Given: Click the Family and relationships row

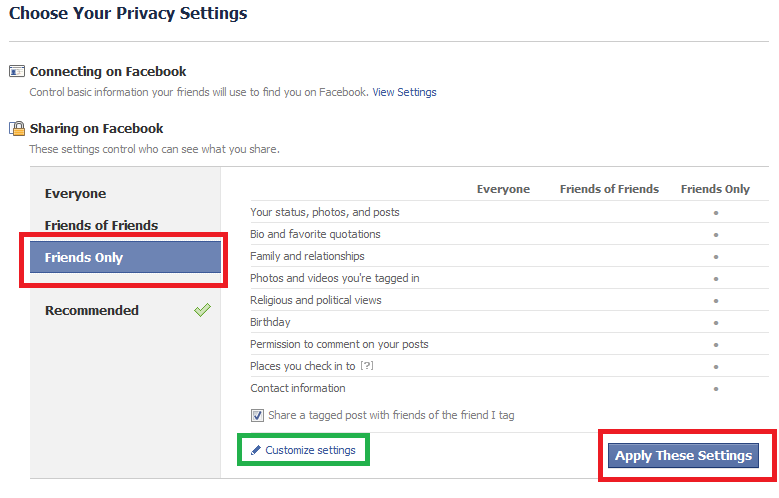Looking at the screenshot, I should point(509,256).
